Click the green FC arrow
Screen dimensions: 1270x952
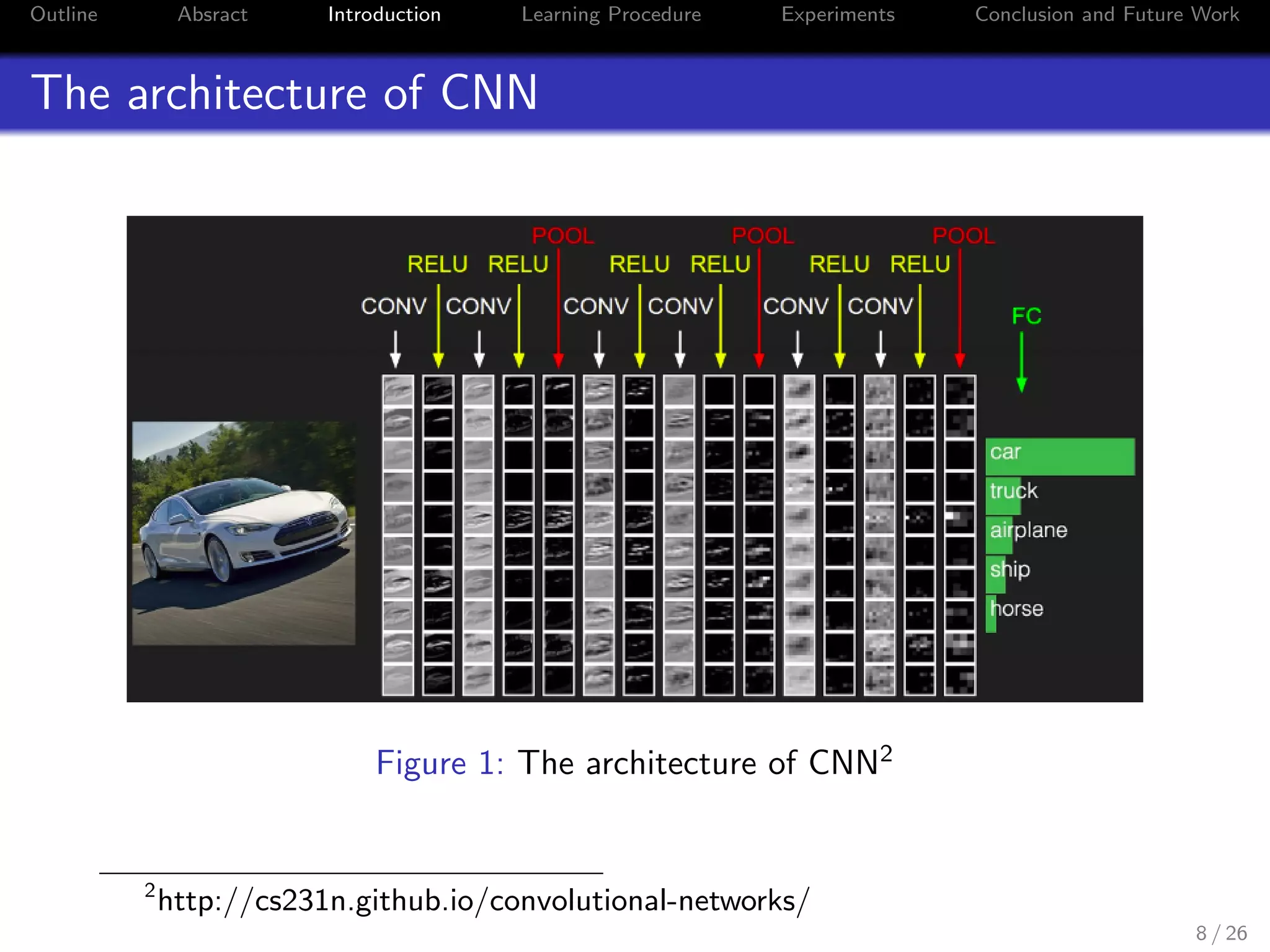tap(1021, 361)
